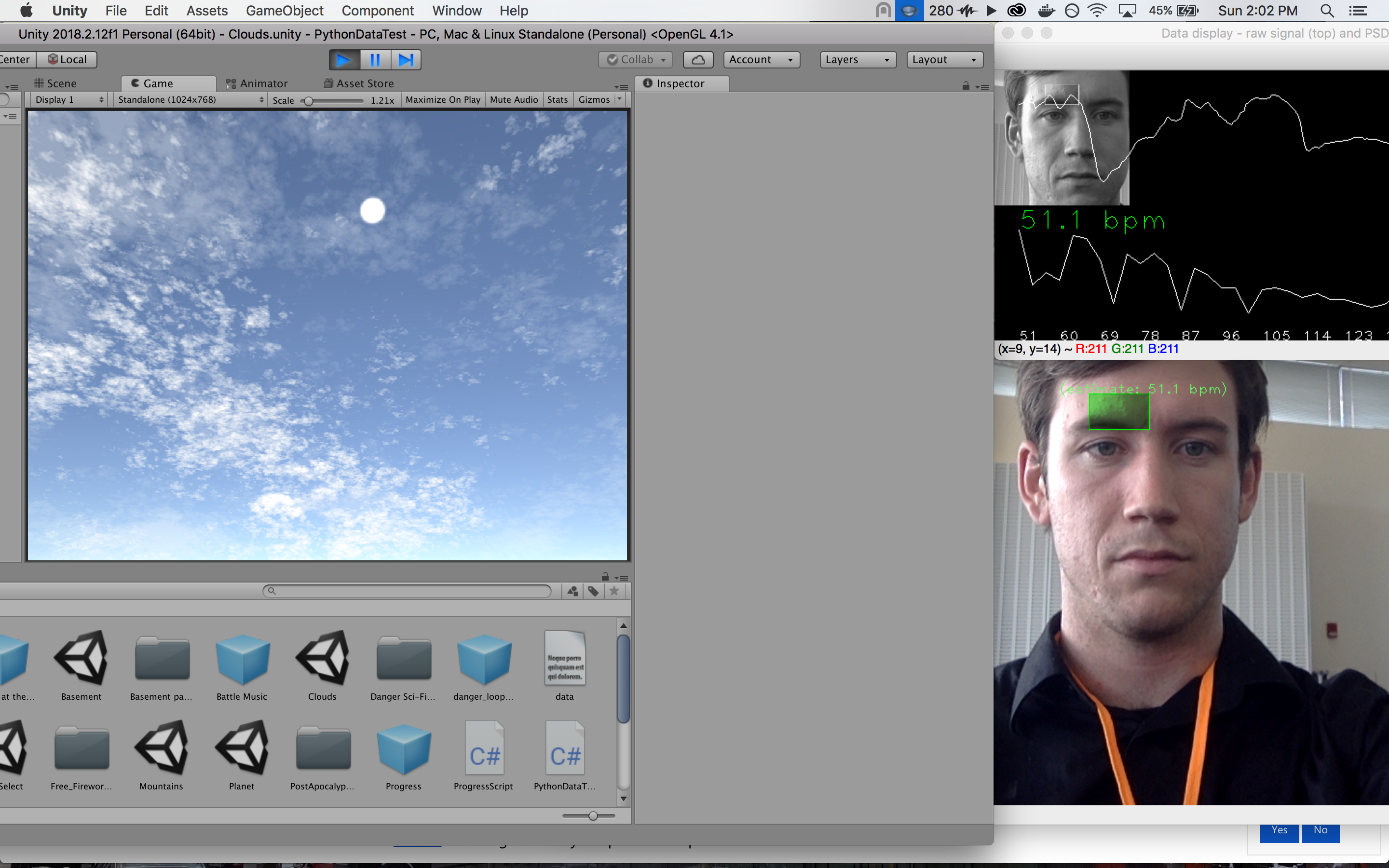
Task: Expand the Layout dropdown
Action: pyautogui.click(x=944, y=60)
